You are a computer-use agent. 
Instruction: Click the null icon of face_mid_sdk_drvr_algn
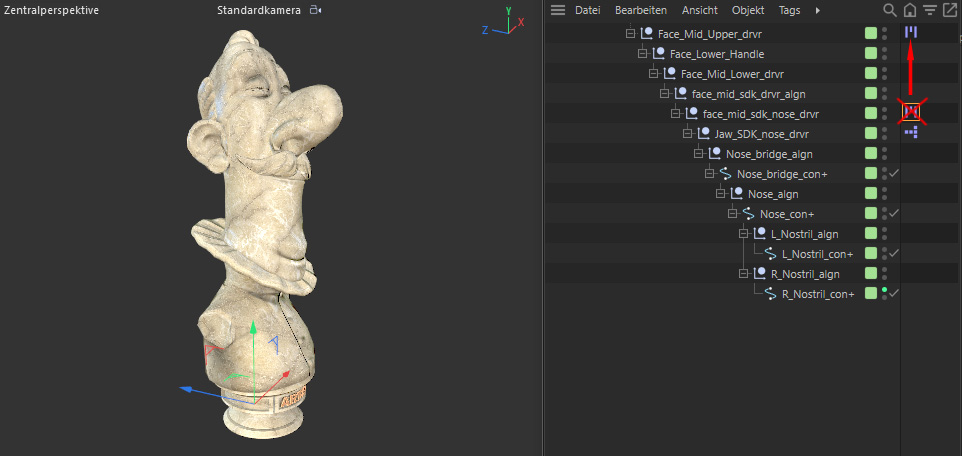[681, 93]
